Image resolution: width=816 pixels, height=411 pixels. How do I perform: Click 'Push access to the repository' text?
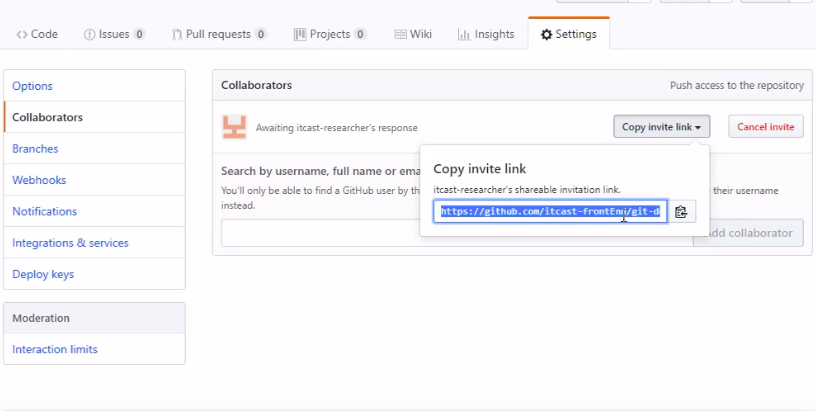737,85
